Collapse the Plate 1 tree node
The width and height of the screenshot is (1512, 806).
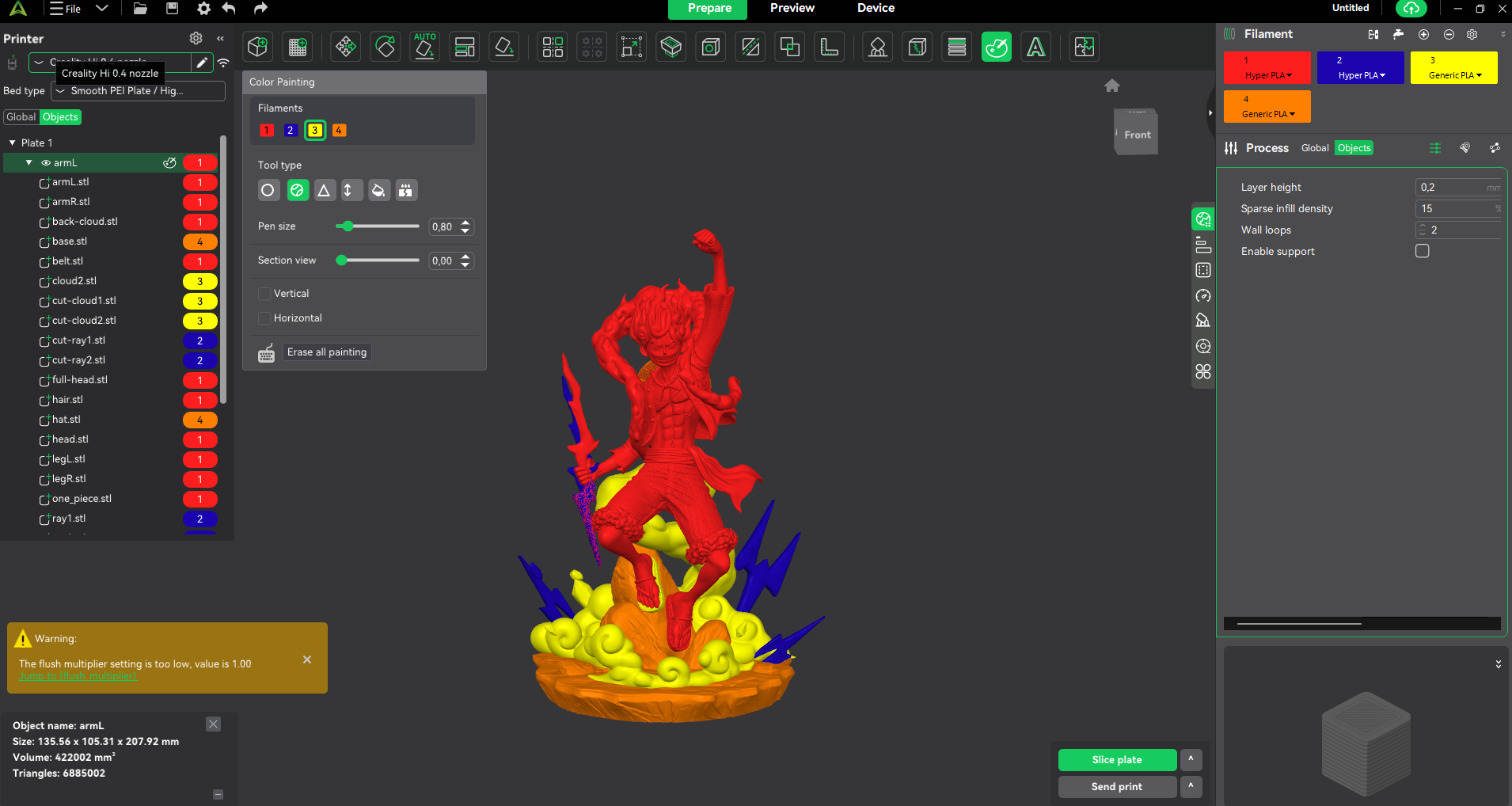pos(12,143)
